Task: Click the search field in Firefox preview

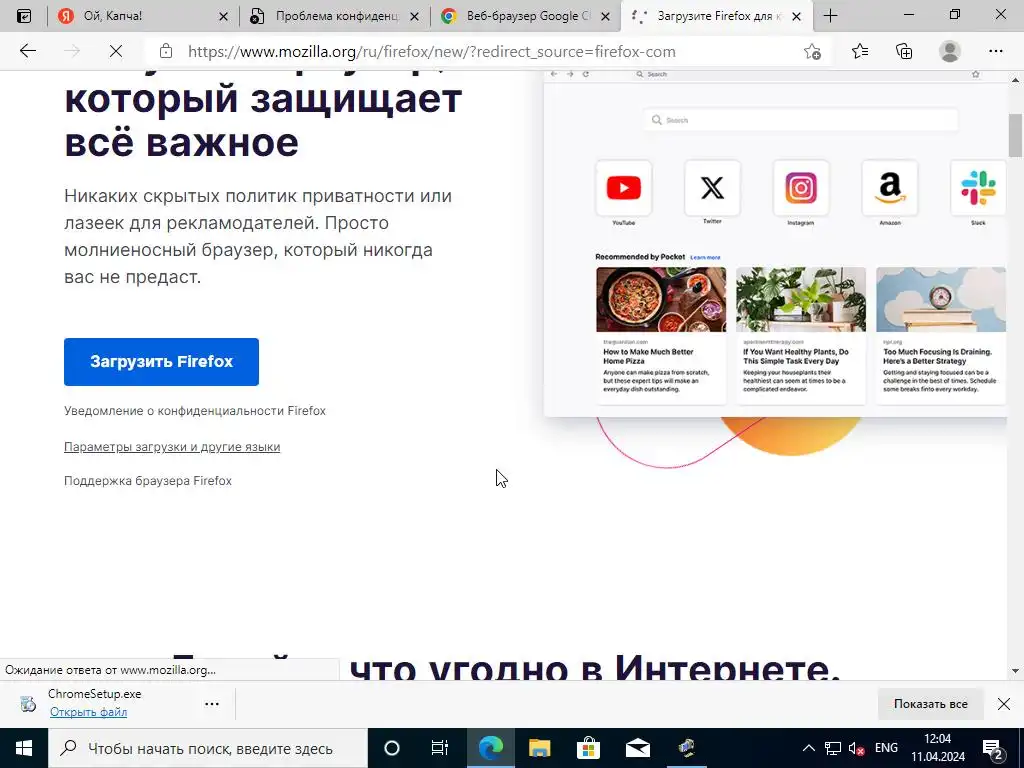Action: pos(801,120)
